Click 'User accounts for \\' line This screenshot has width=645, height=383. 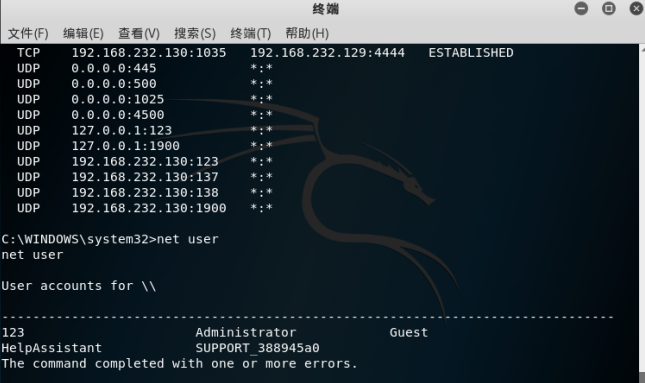coord(79,286)
